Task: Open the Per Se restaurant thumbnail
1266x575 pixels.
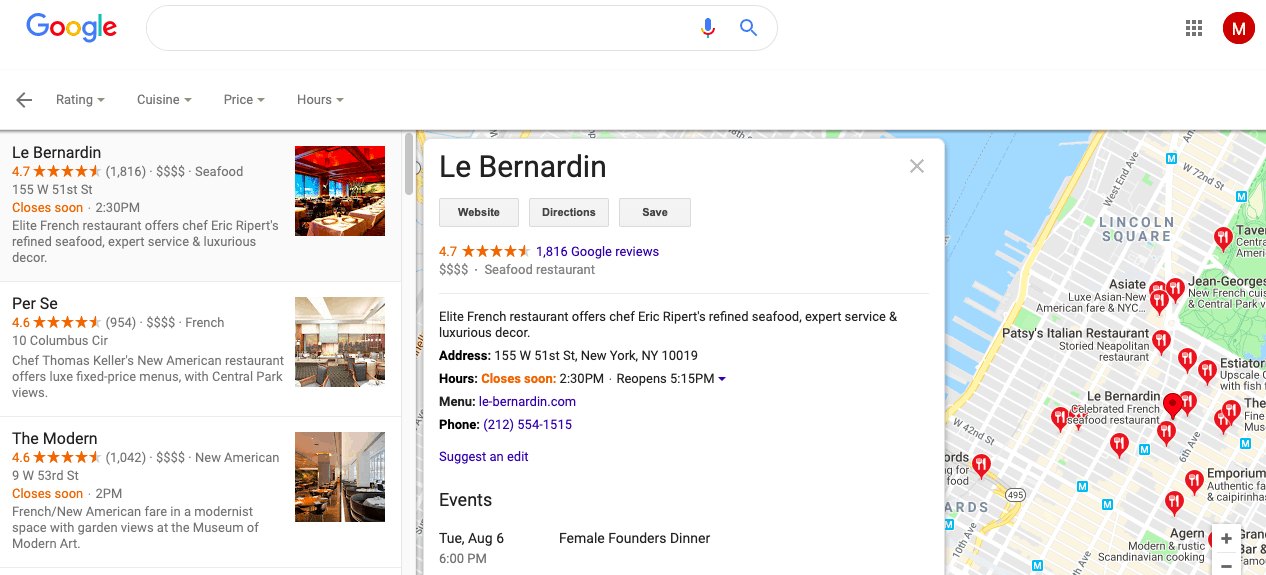Action: click(x=340, y=342)
